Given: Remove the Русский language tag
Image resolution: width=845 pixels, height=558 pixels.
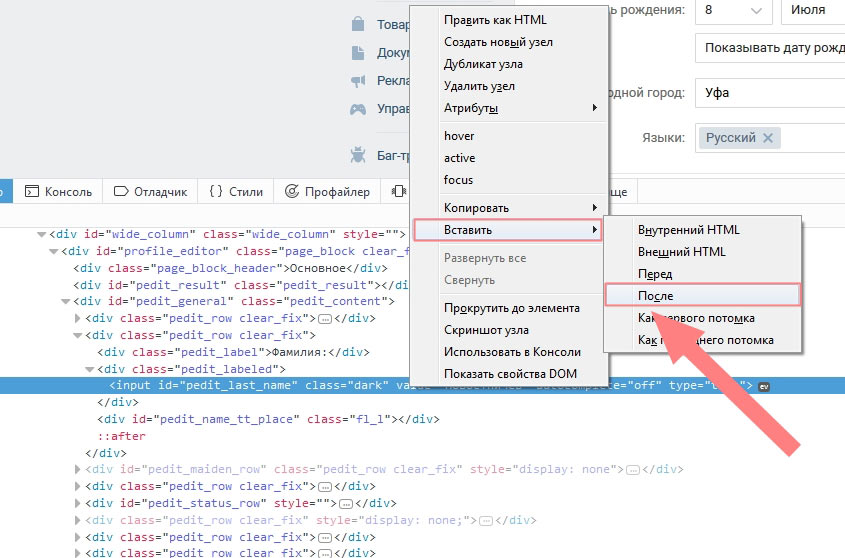Looking at the screenshot, I should [768, 138].
